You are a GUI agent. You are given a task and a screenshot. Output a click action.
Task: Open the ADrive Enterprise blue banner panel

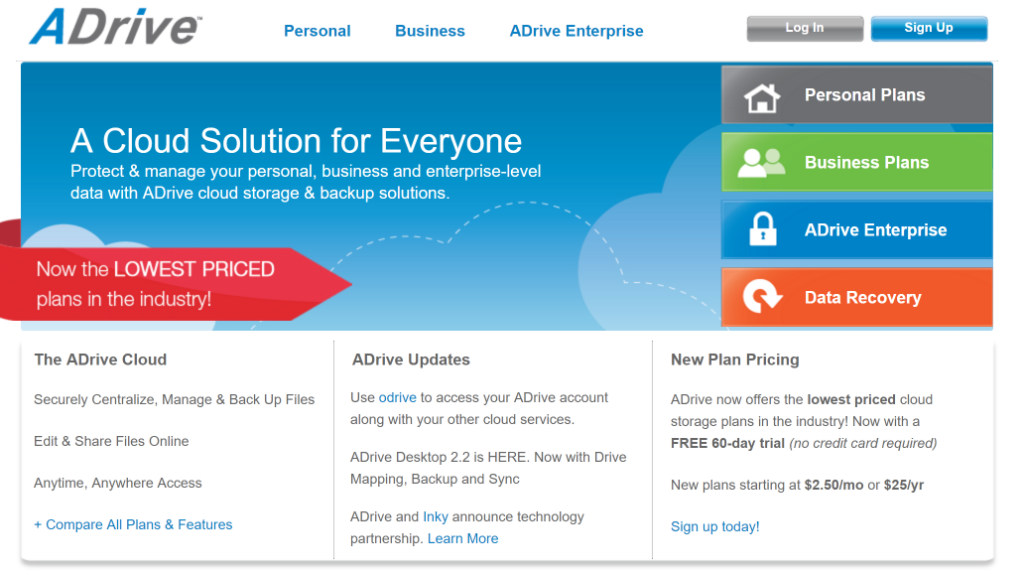pos(870,229)
